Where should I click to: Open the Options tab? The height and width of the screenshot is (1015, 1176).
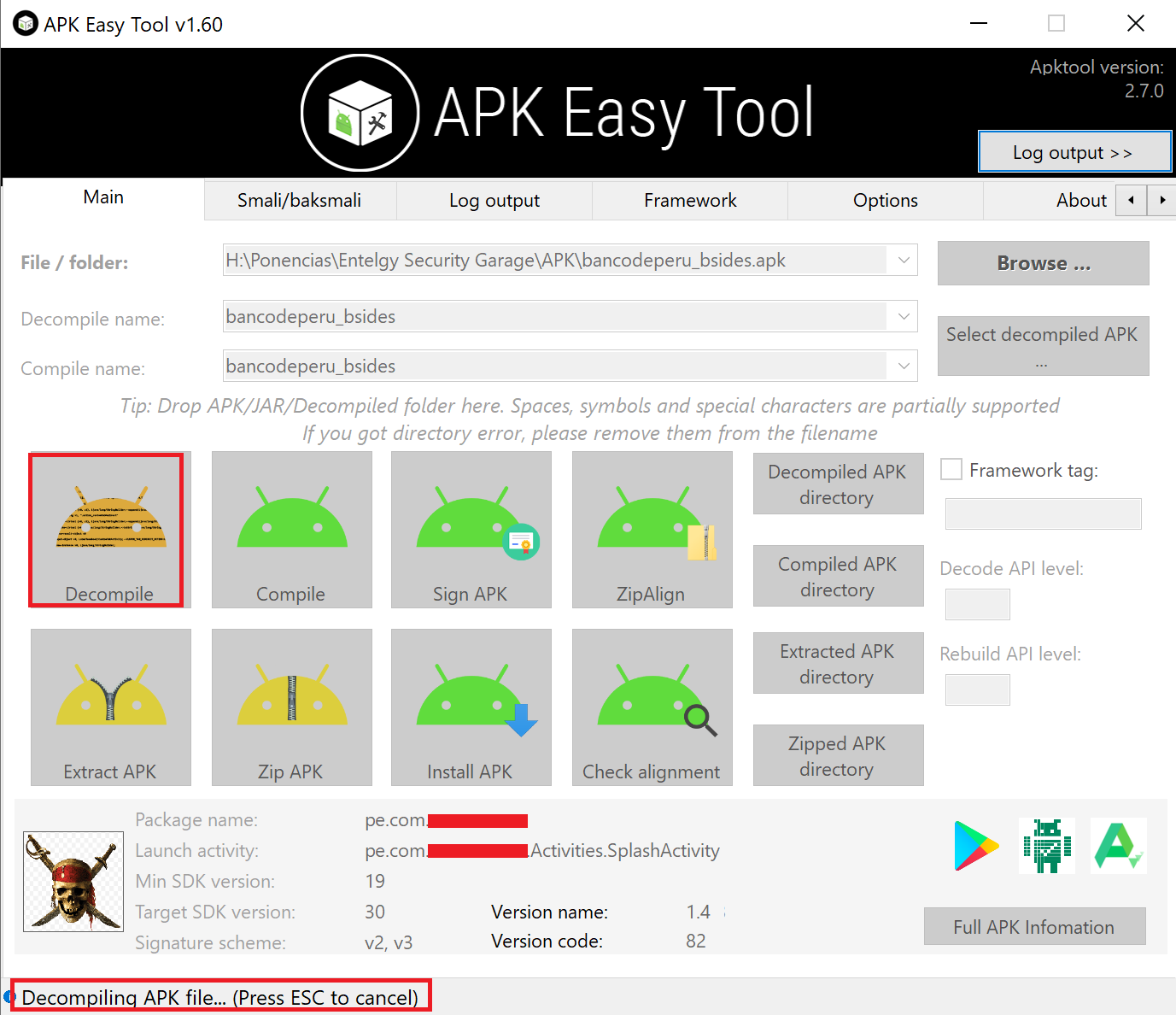(x=886, y=200)
